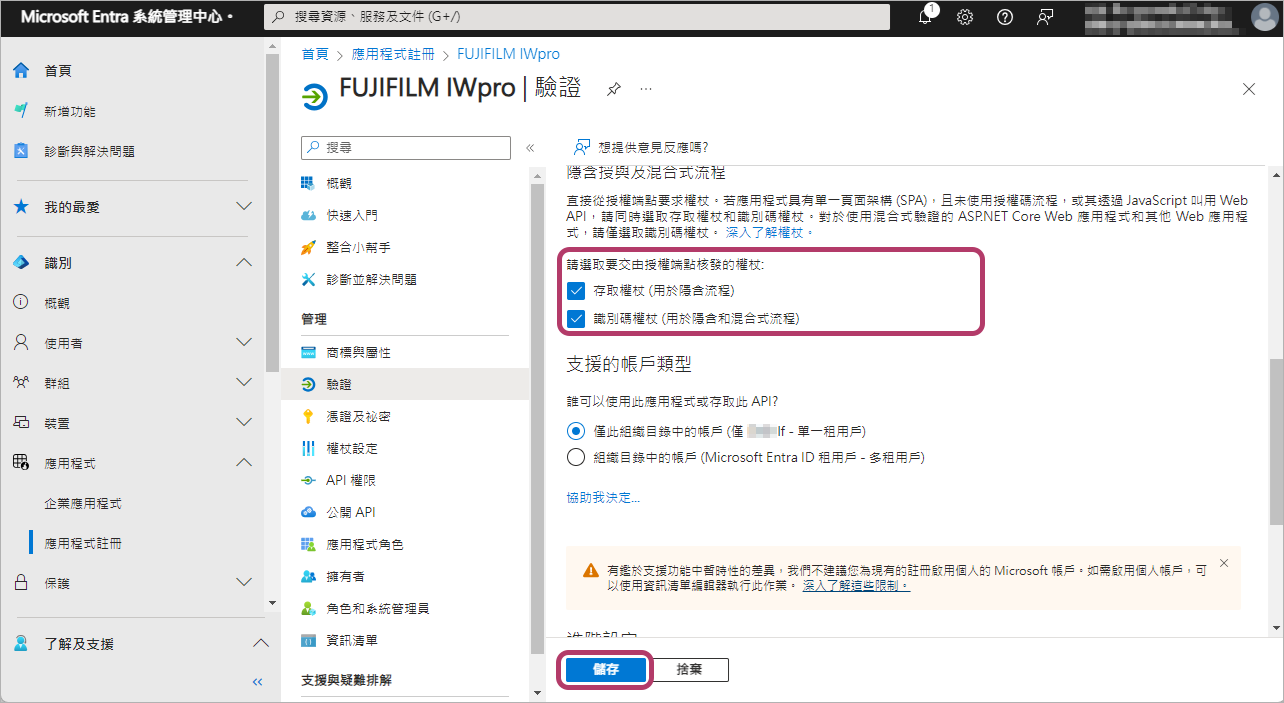The width and height of the screenshot is (1284, 703).
Task: Click the 應用程式 grid icon
Action: pos(21,463)
